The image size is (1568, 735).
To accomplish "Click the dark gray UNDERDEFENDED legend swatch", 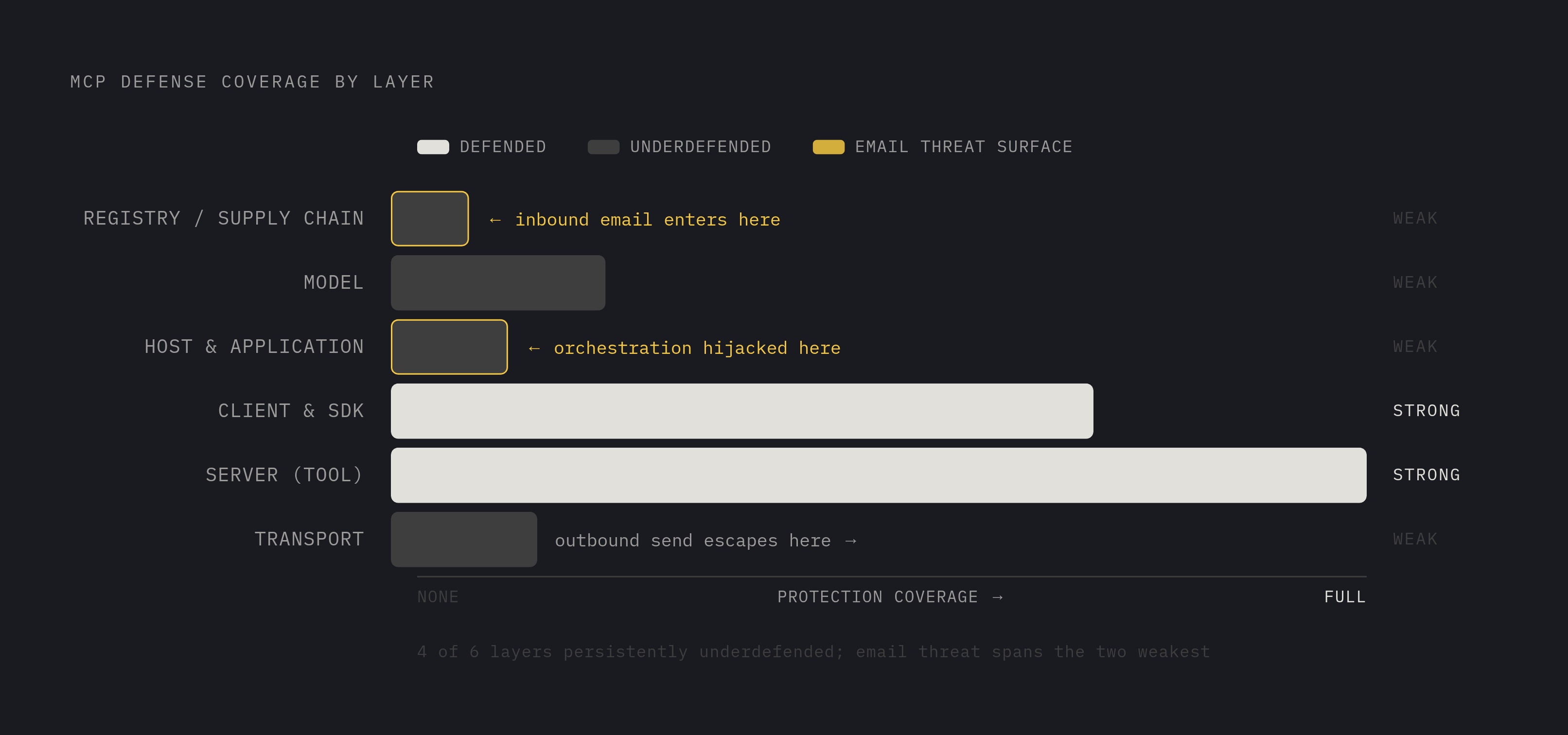I will 603,147.
